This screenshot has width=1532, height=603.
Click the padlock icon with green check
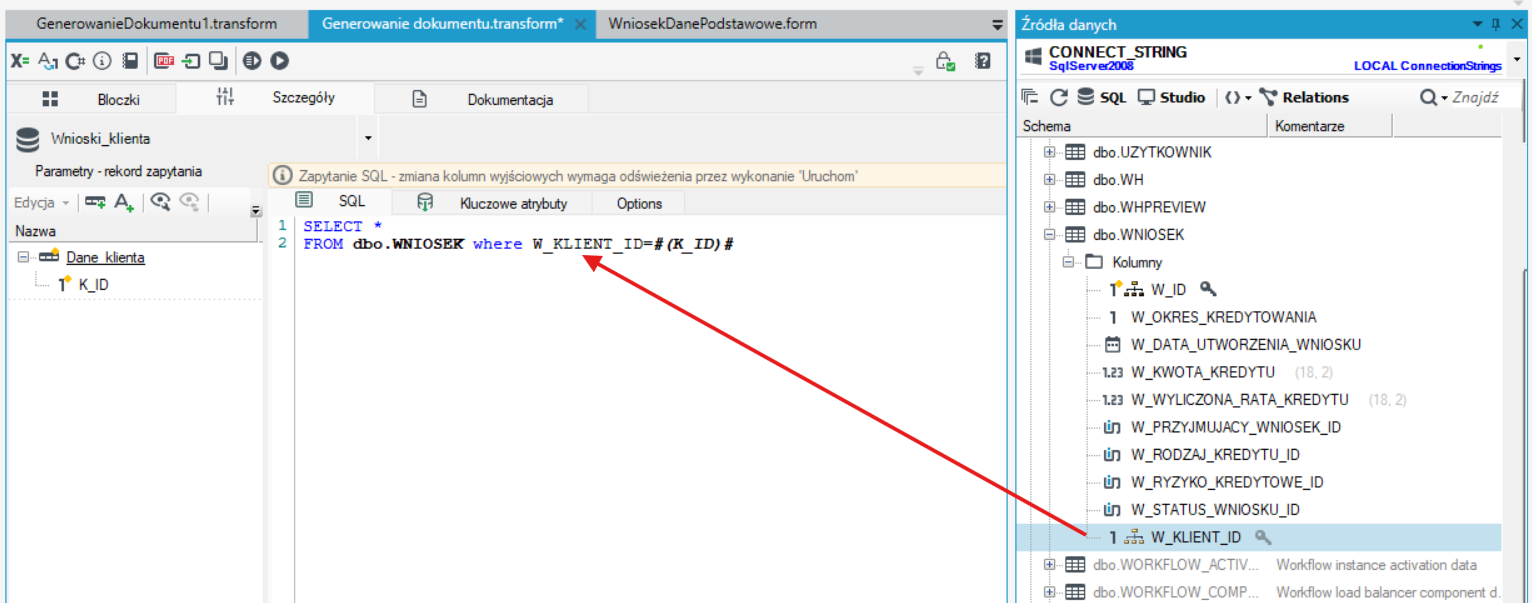tap(945, 61)
